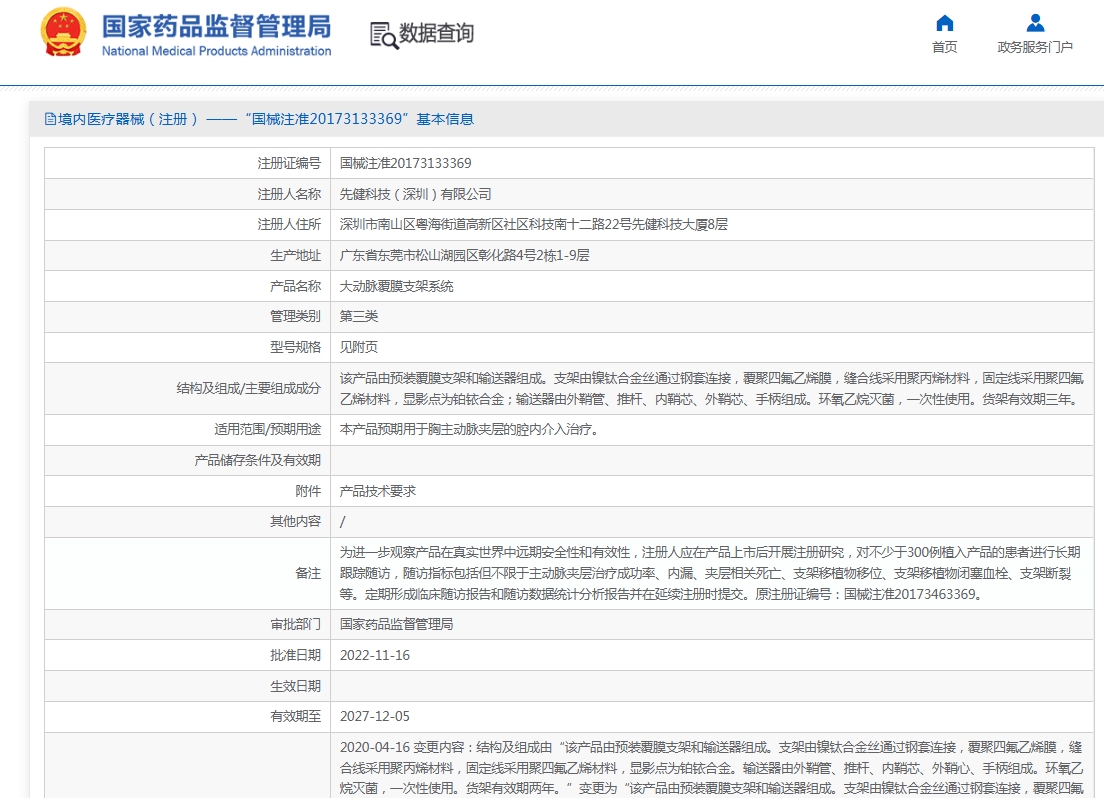Click the 结构及组成/主要组成成分 label

coord(249,389)
